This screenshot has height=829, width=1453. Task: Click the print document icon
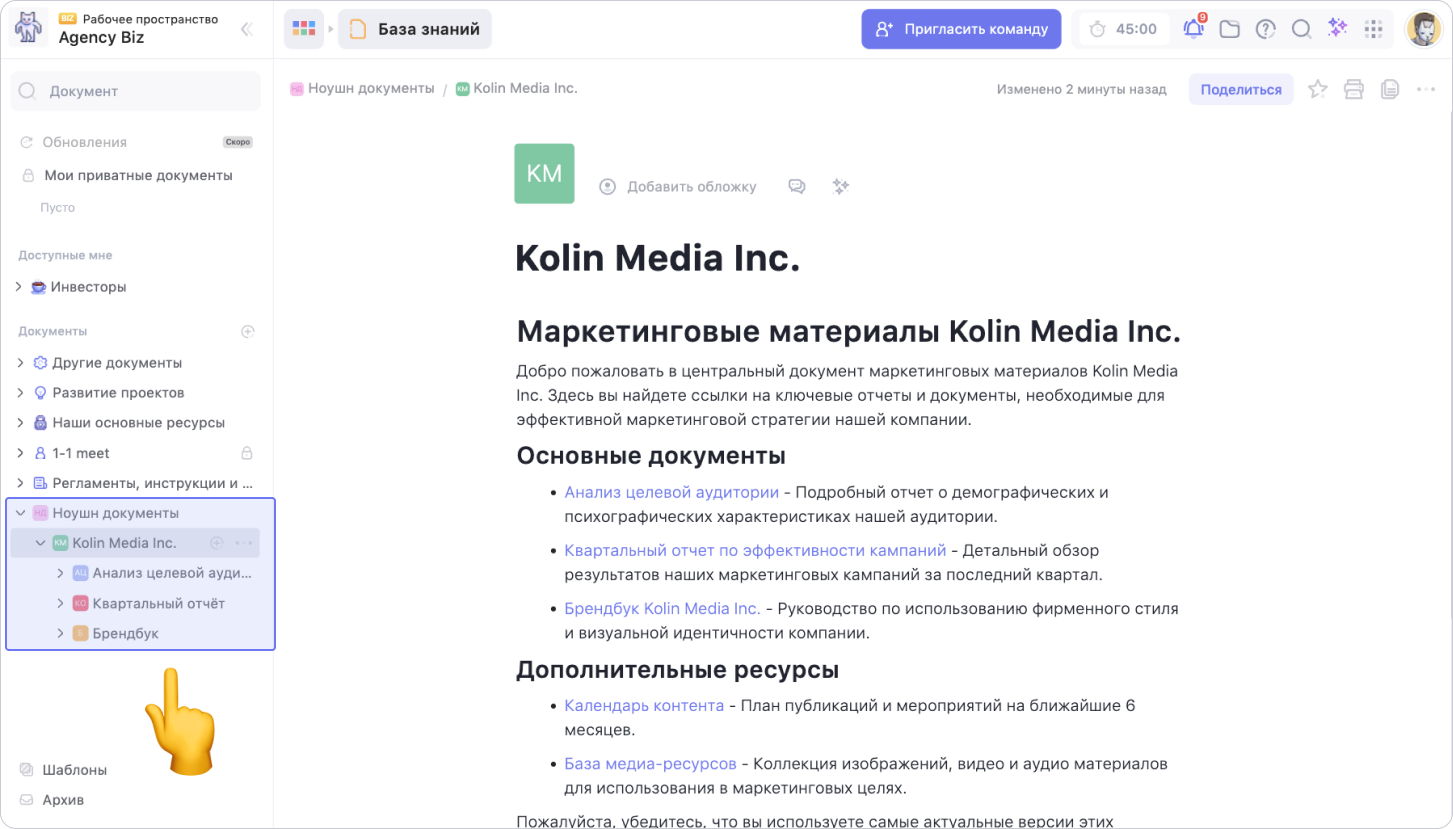[x=1354, y=89]
